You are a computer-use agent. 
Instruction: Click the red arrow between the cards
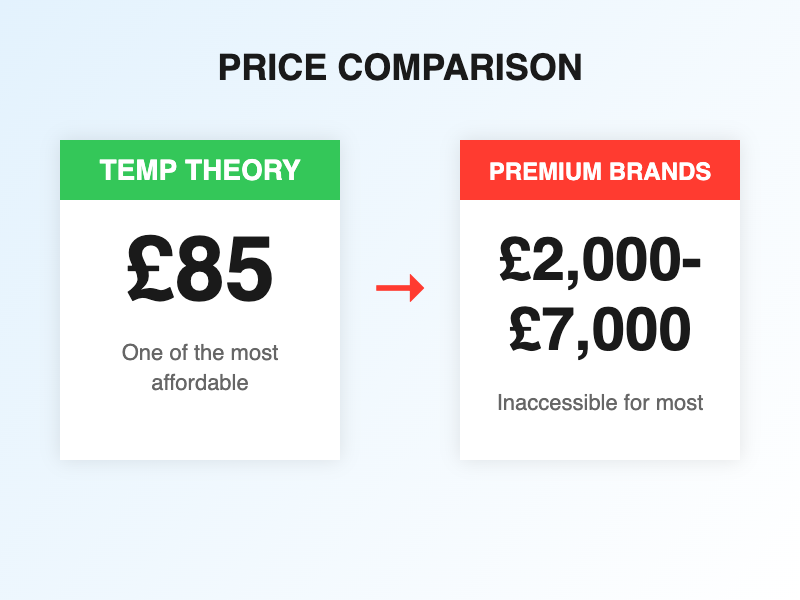(400, 289)
